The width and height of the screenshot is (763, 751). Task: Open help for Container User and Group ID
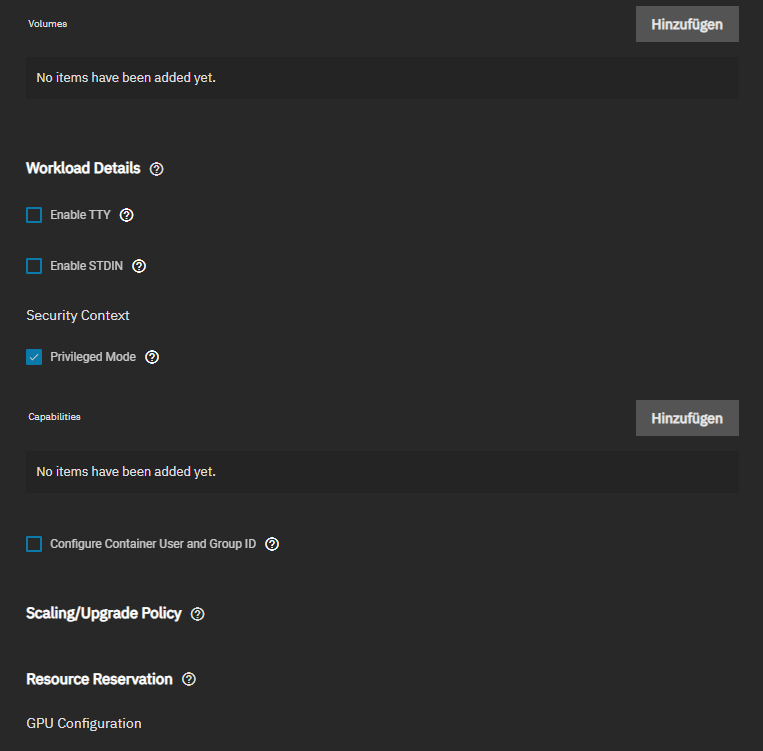point(272,544)
